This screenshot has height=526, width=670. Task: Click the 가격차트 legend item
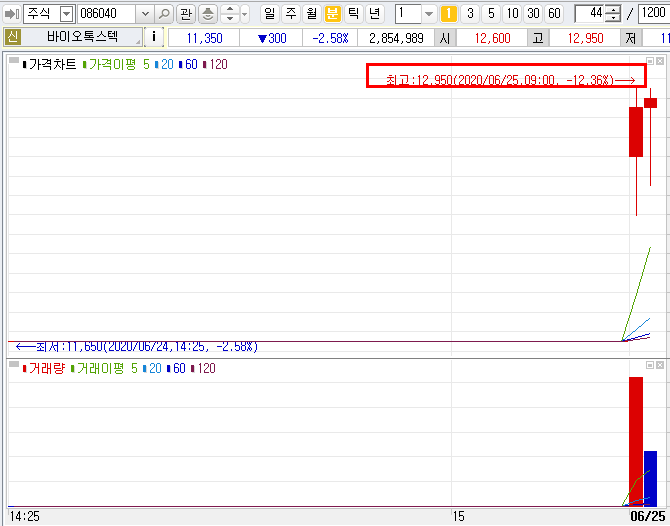(50, 65)
